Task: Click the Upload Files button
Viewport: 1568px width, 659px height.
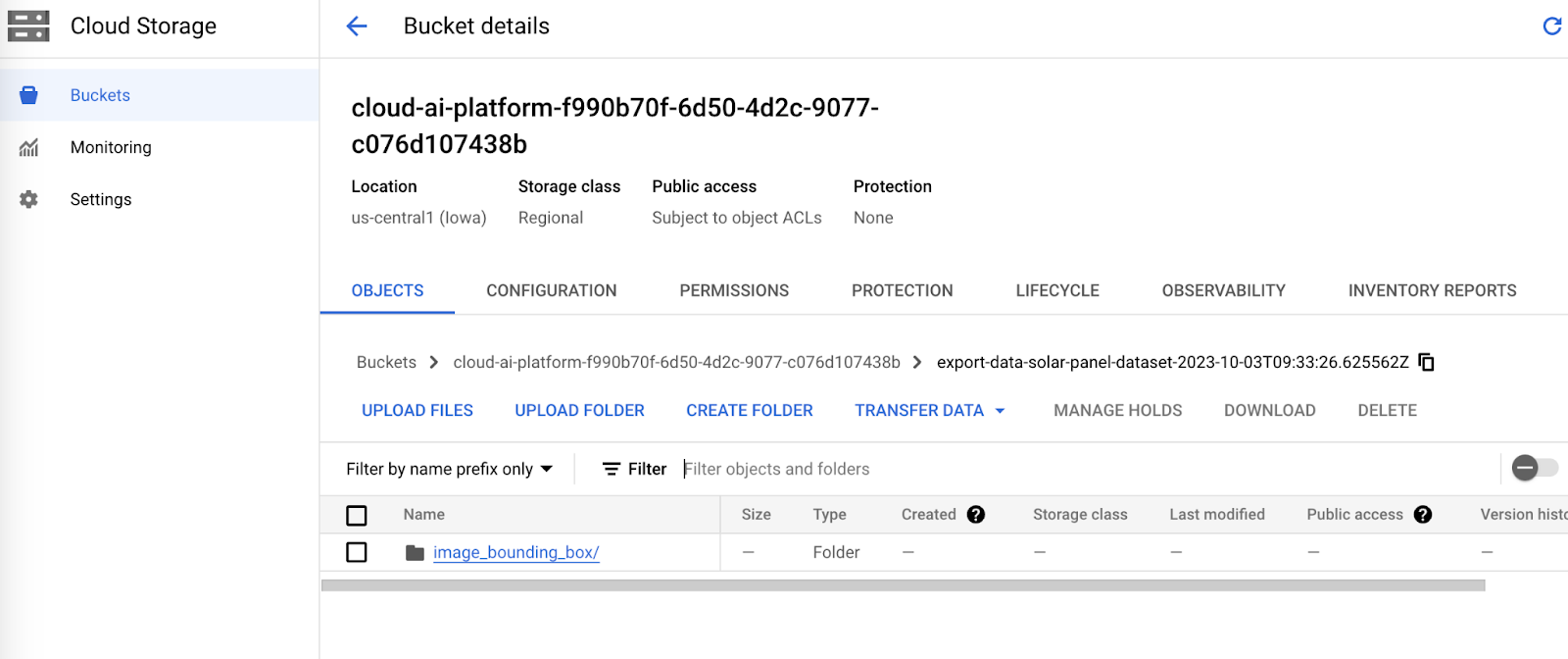Action: (x=417, y=410)
